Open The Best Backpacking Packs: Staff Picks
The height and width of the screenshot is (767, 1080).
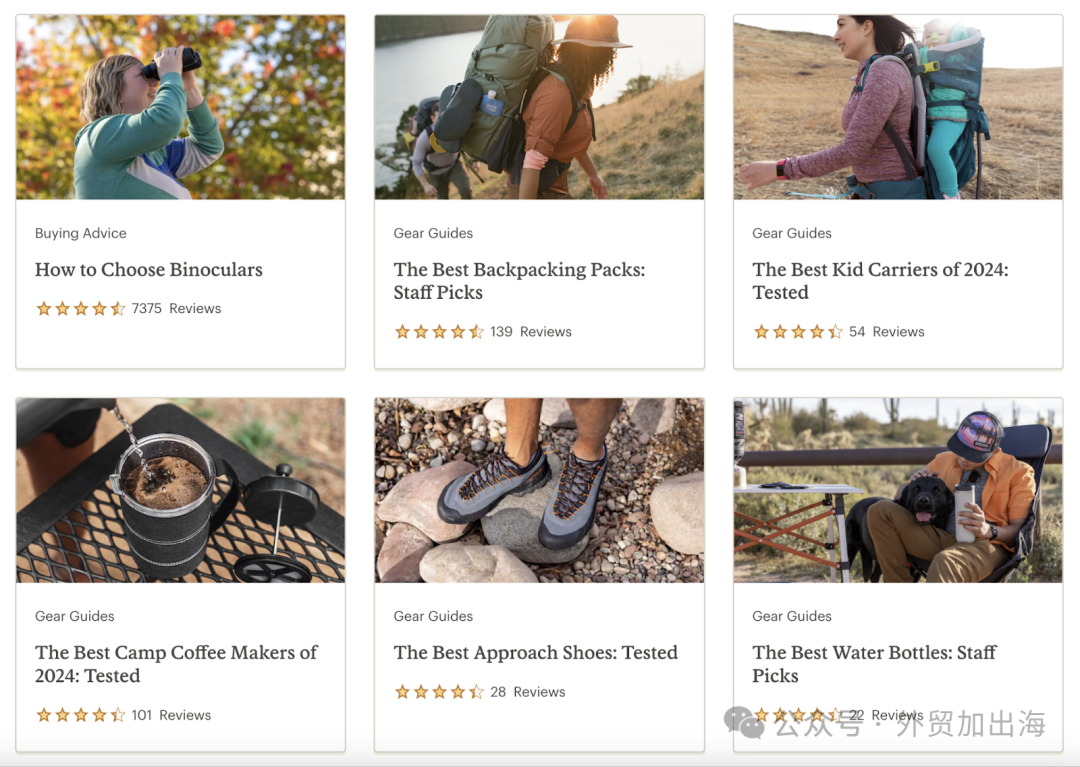point(519,281)
